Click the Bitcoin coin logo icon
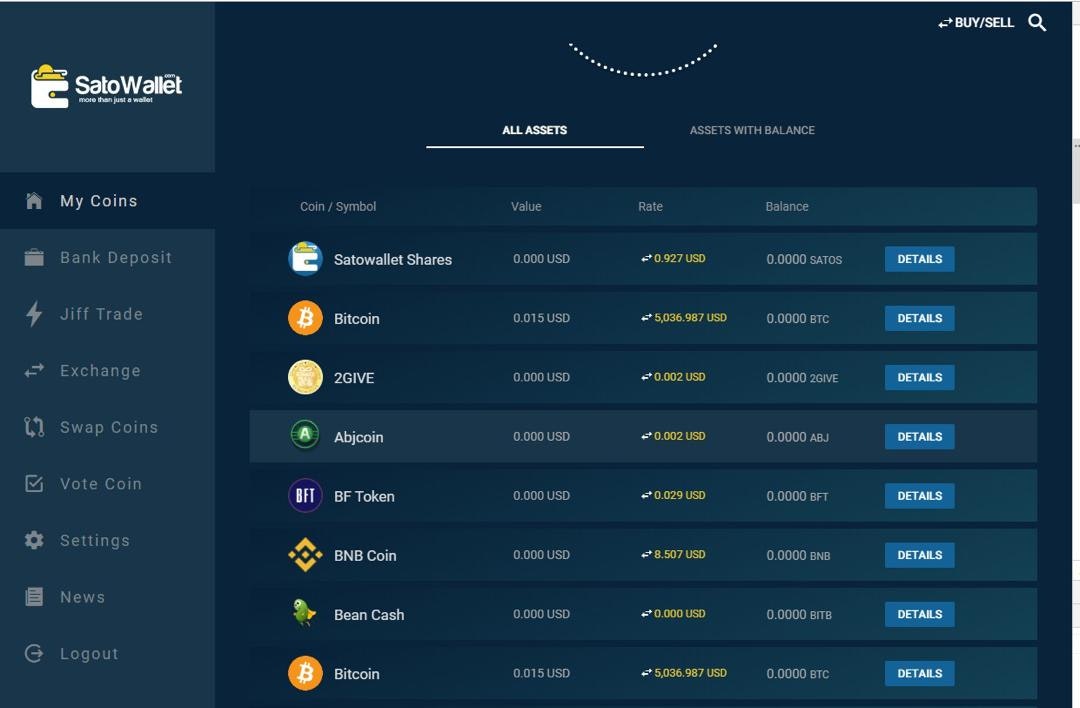The width and height of the screenshot is (1080, 708). click(x=305, y=318)
